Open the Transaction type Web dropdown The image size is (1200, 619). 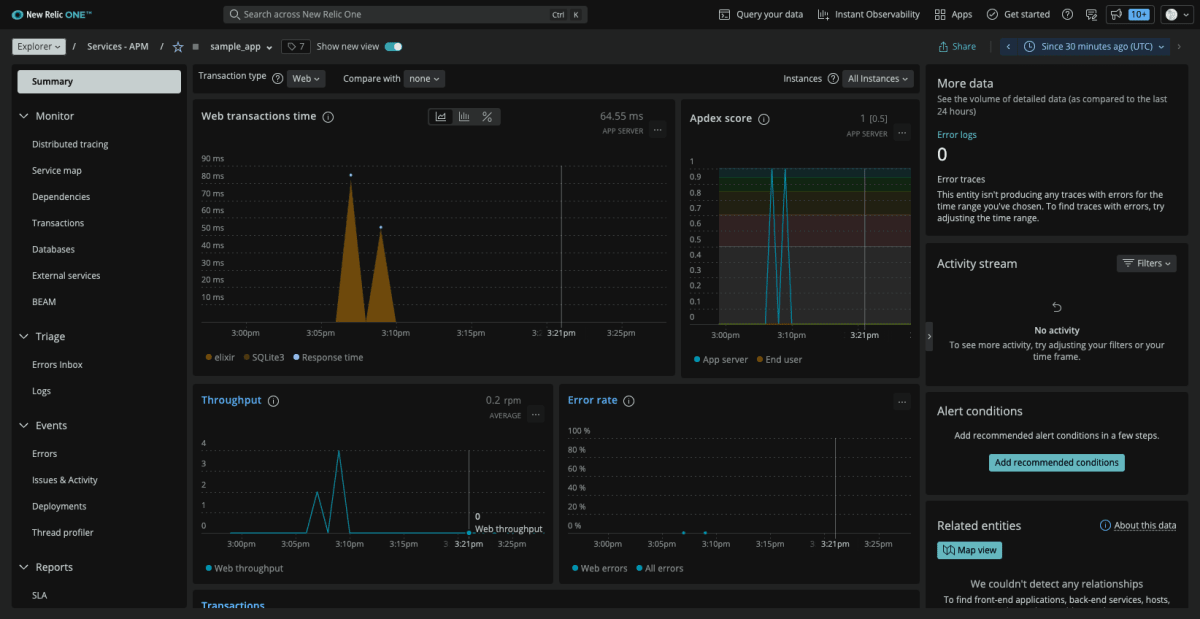point(306,79)
